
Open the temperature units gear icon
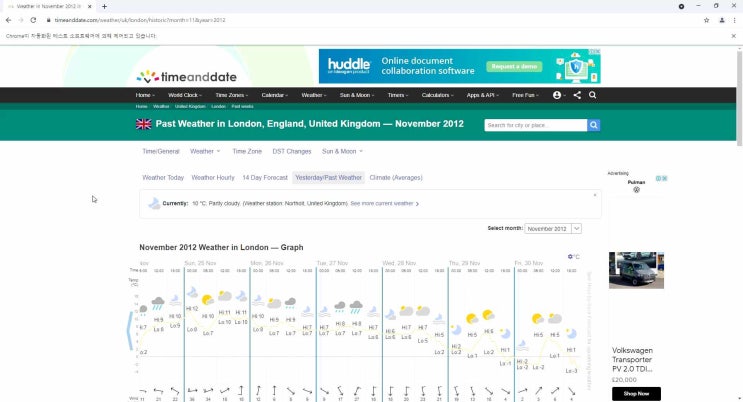(571, 256)
